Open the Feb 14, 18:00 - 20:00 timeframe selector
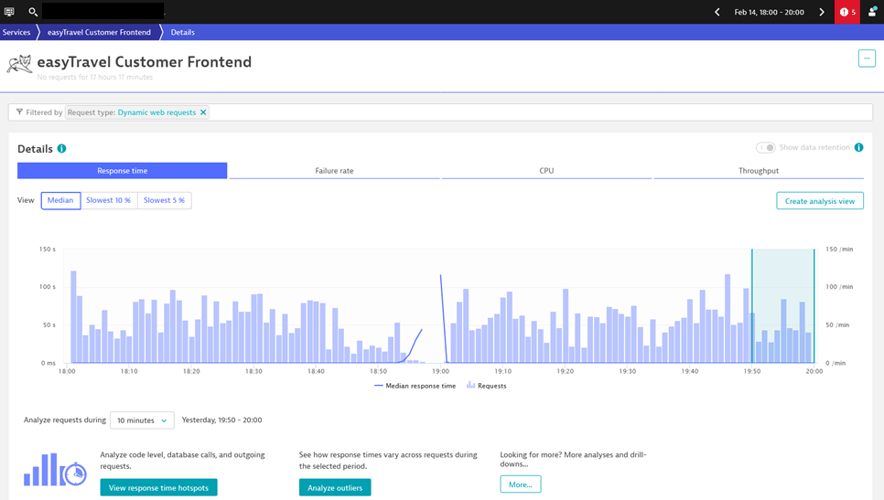Screen dimensions: 884x500 [769, 12]
